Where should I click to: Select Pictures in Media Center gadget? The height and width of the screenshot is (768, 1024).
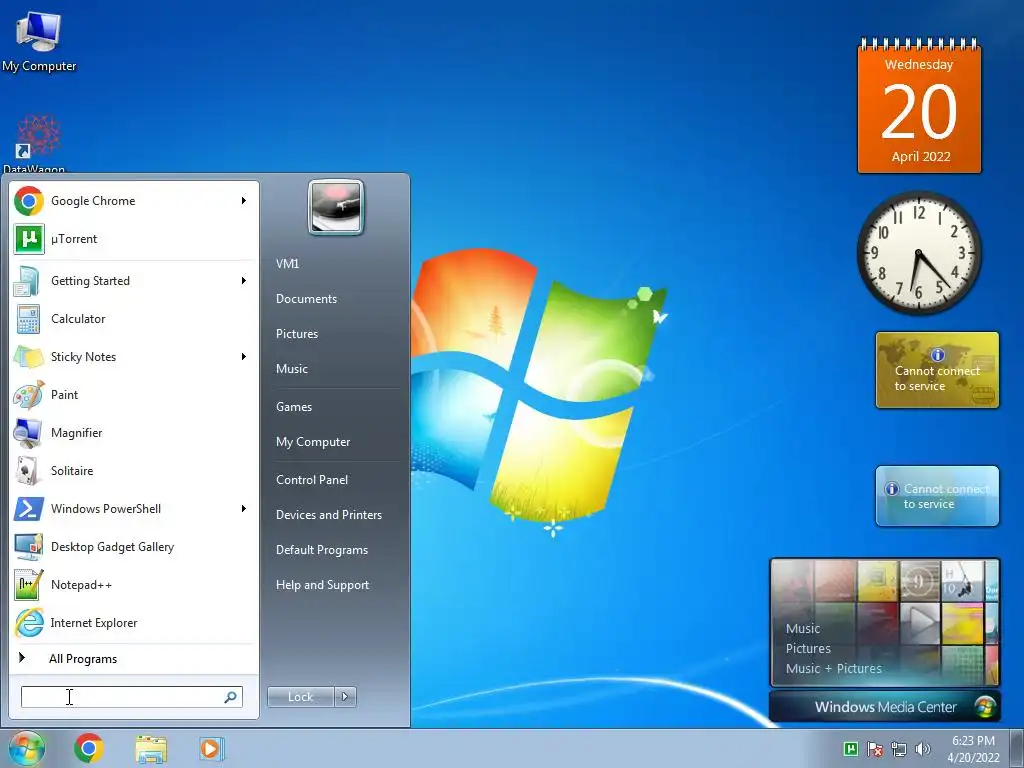click(x=808, y=648)
